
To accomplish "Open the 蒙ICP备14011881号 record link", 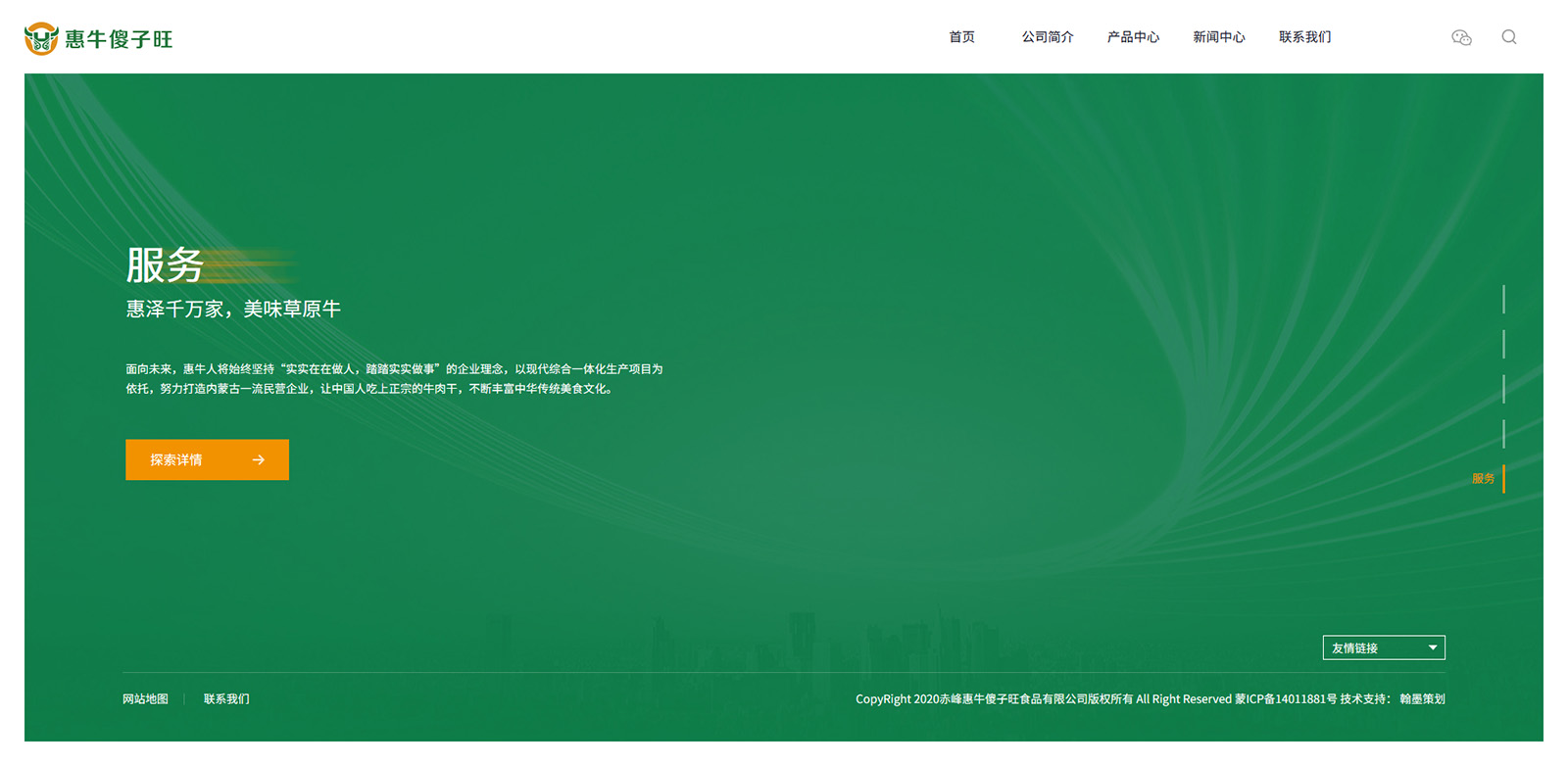I will pyautogui.click(x=1286, y=698).
